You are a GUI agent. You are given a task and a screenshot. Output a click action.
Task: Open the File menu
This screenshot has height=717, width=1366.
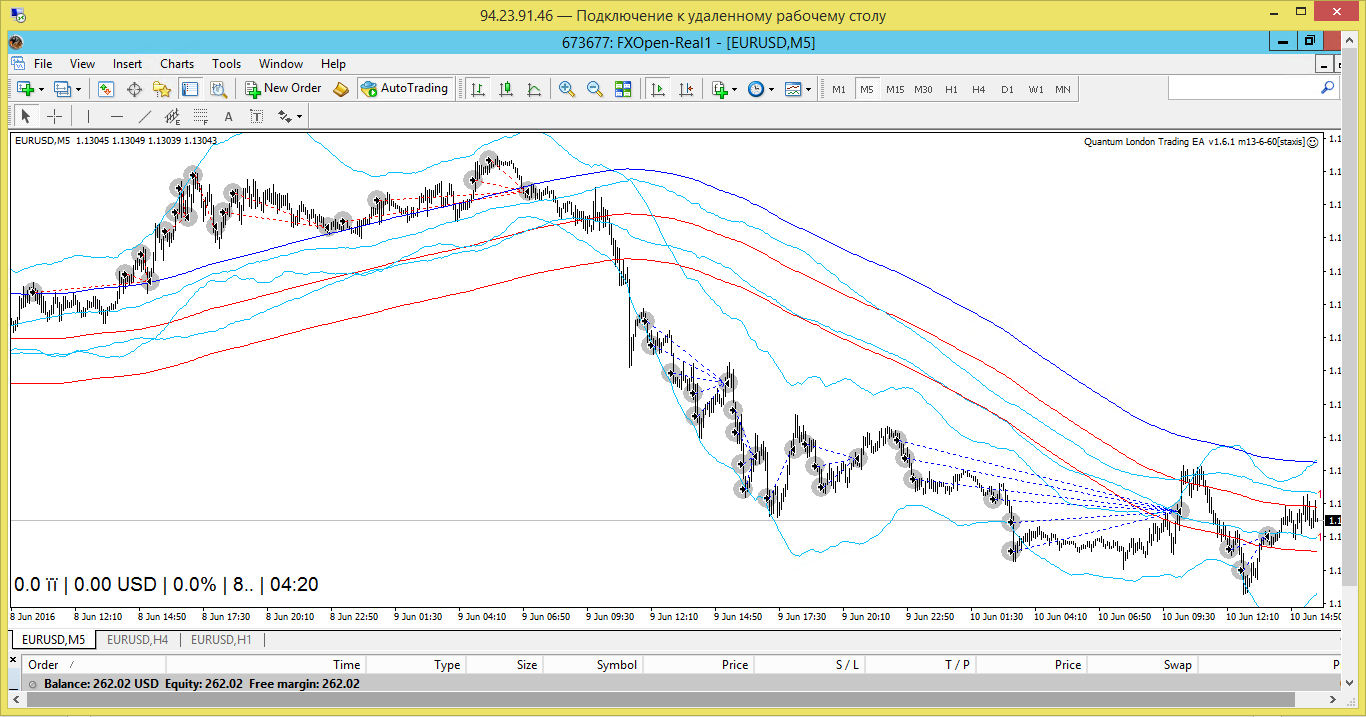coord(43,64)
